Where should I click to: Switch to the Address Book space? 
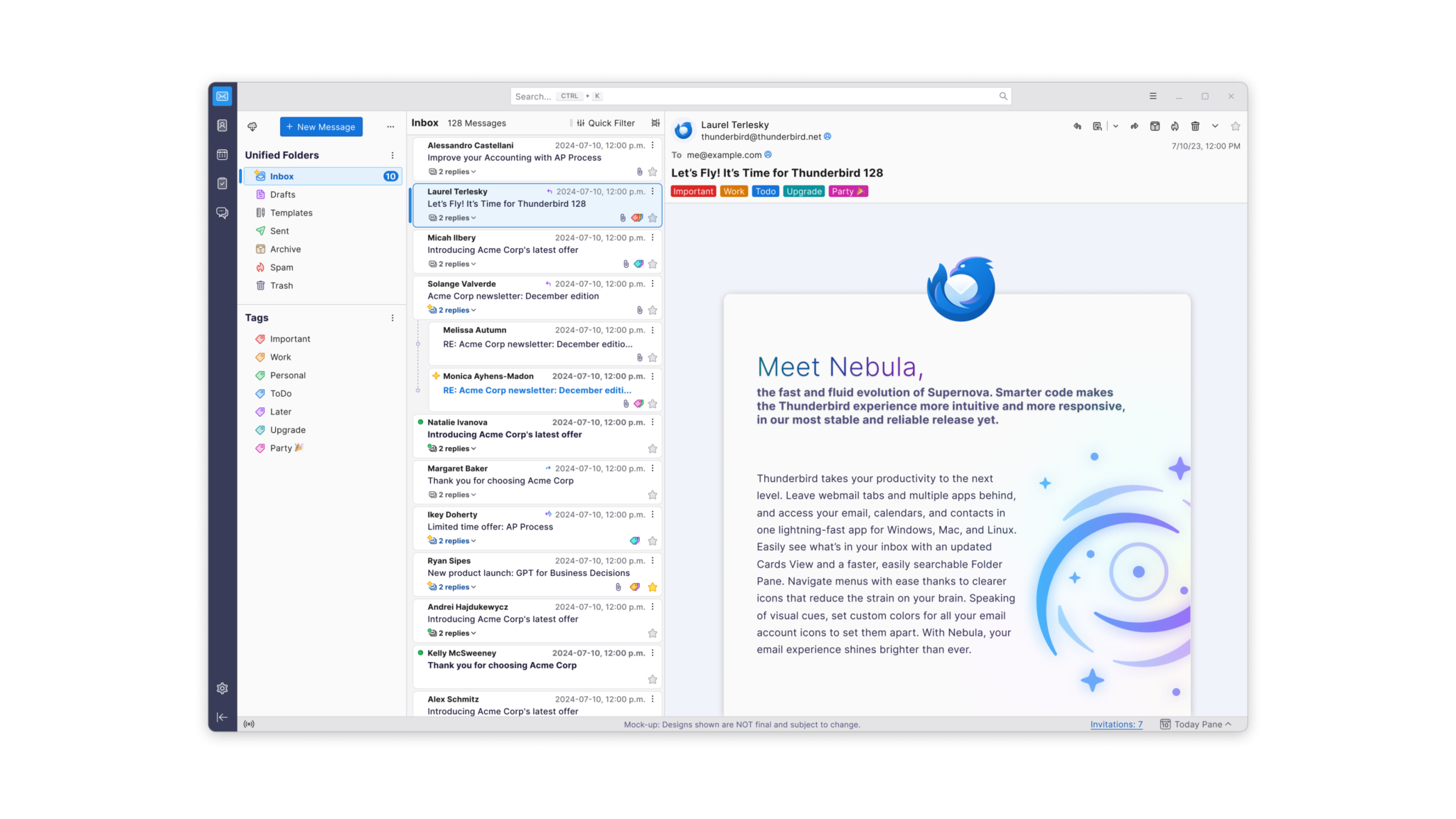coord(222,124)
